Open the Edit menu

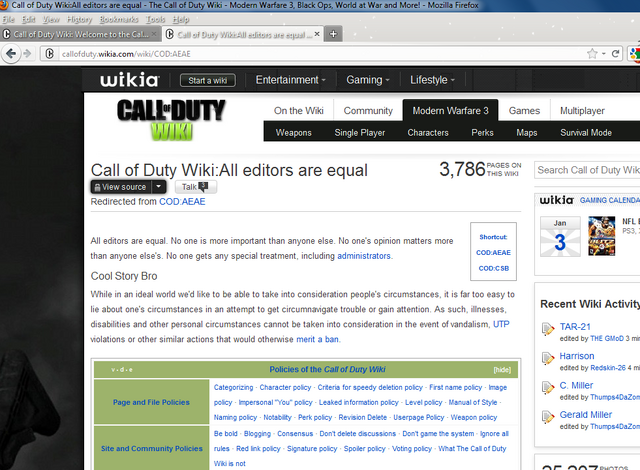28,19
